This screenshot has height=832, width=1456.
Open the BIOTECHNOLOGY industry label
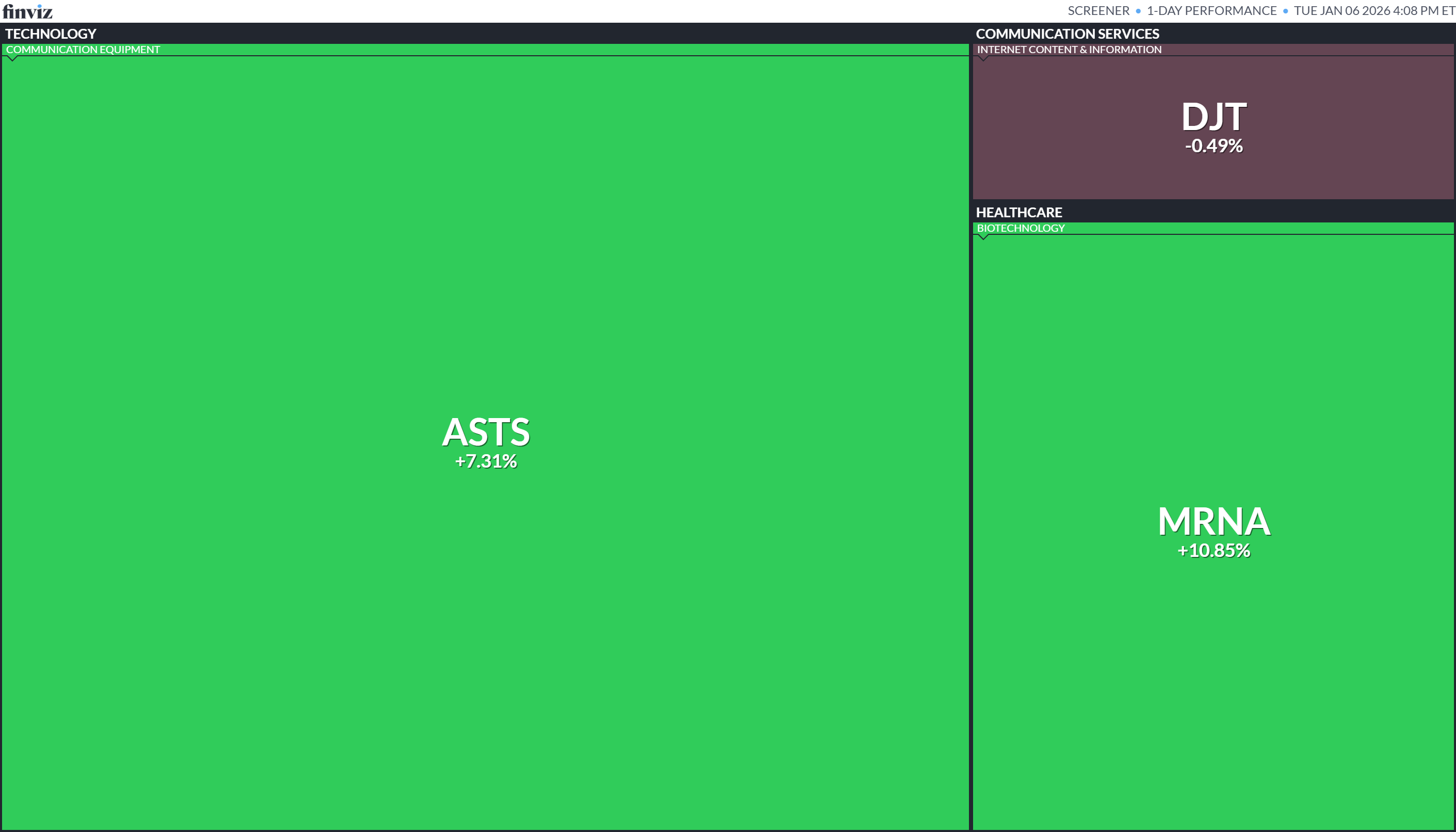pyautogui.click(x=1020, y=228)
